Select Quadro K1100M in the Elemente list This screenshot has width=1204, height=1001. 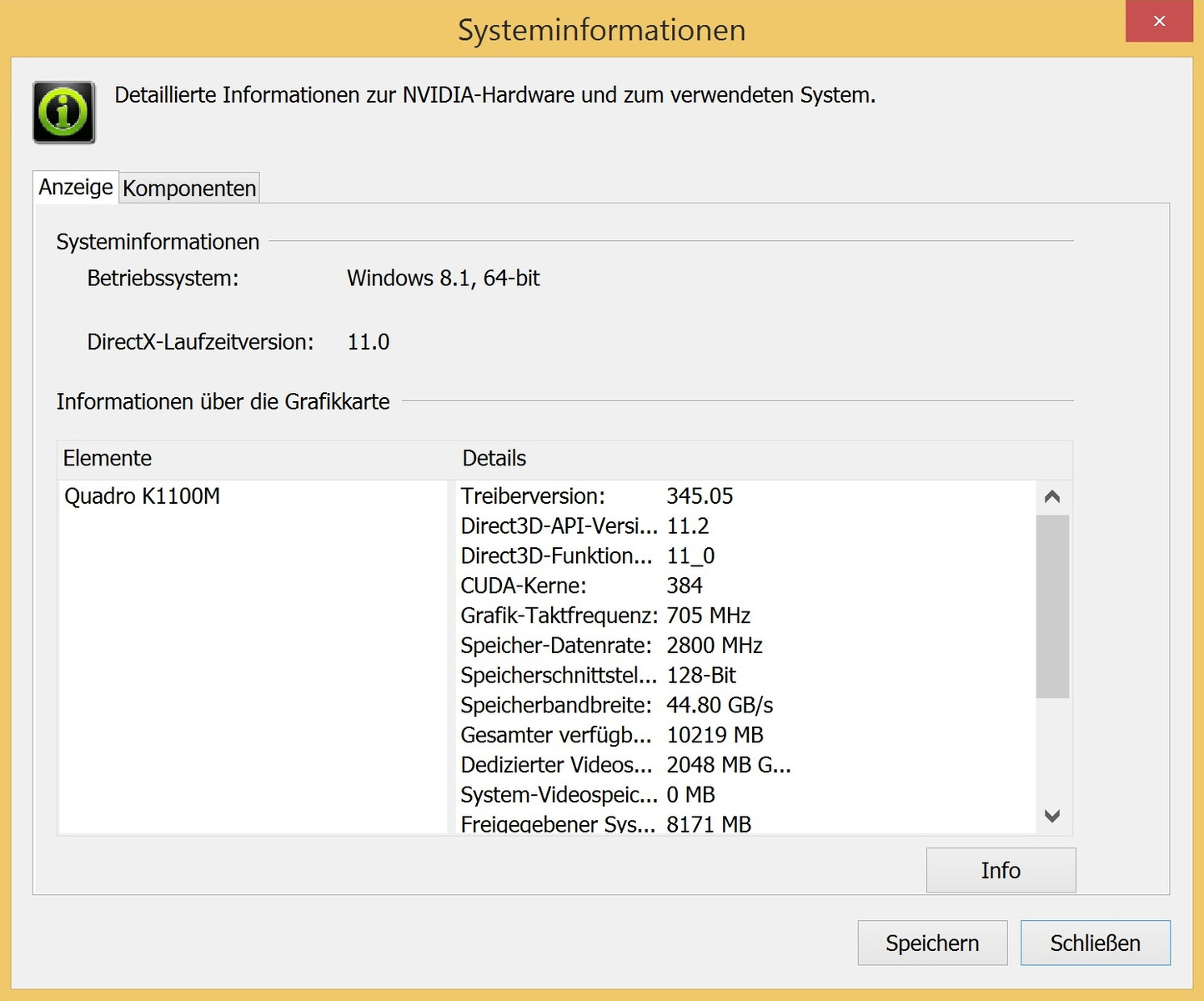tap(143, 496)
